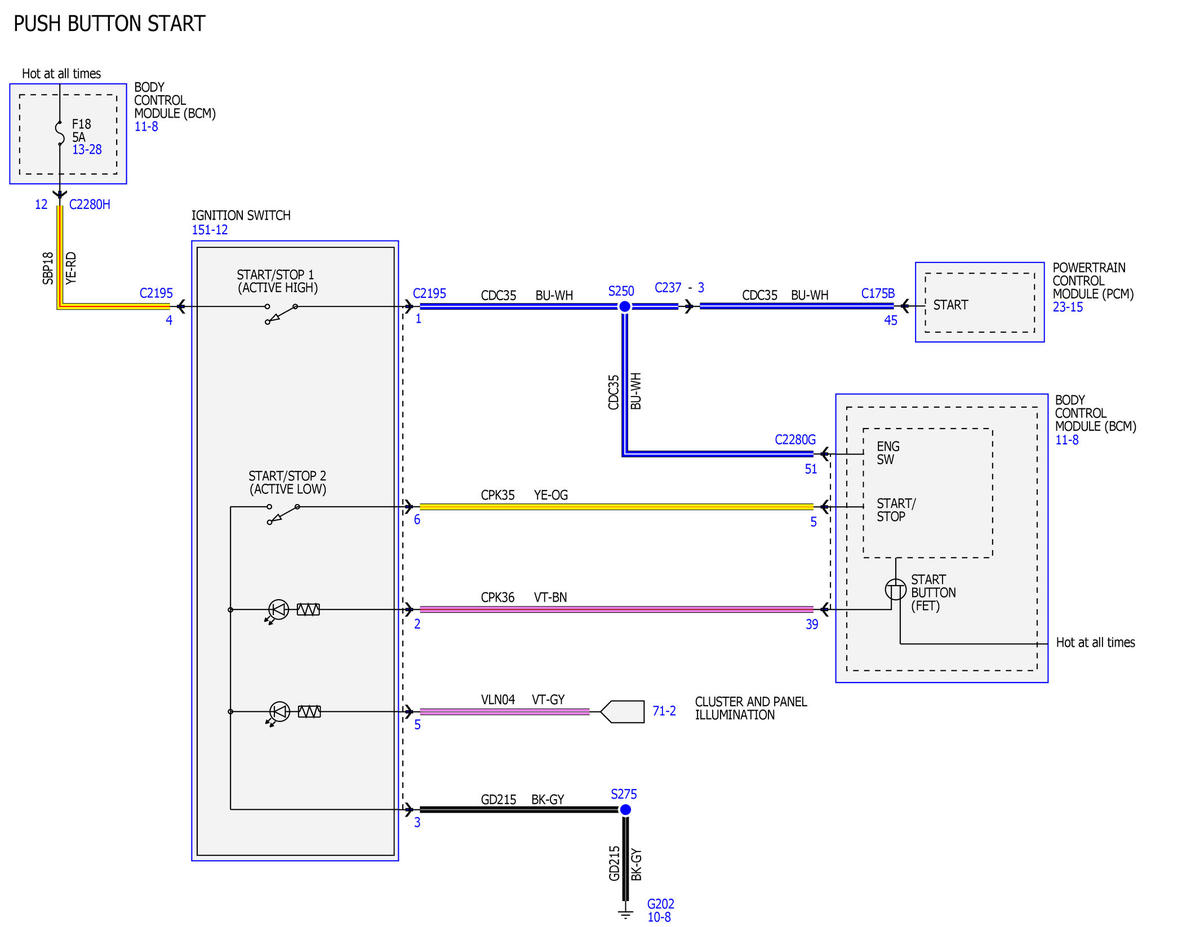Click the upper LED symbol on pin 2
The image size is (1200, 927).
(277, 610)
